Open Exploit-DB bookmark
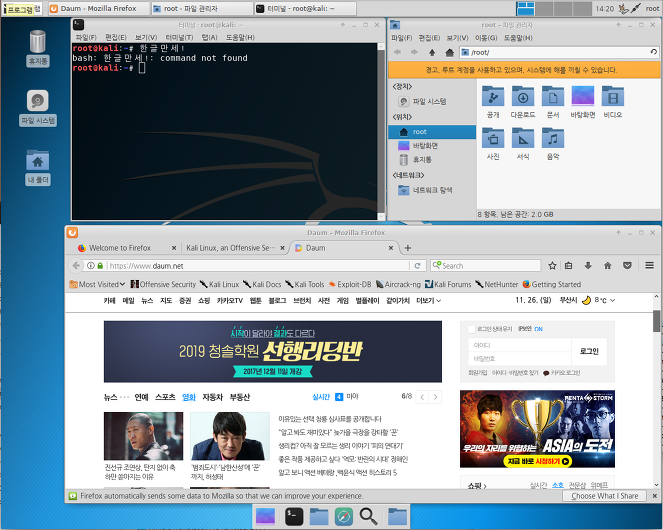Image resolution: width=663 pixels, height=530 pixels. pos(350,284)
